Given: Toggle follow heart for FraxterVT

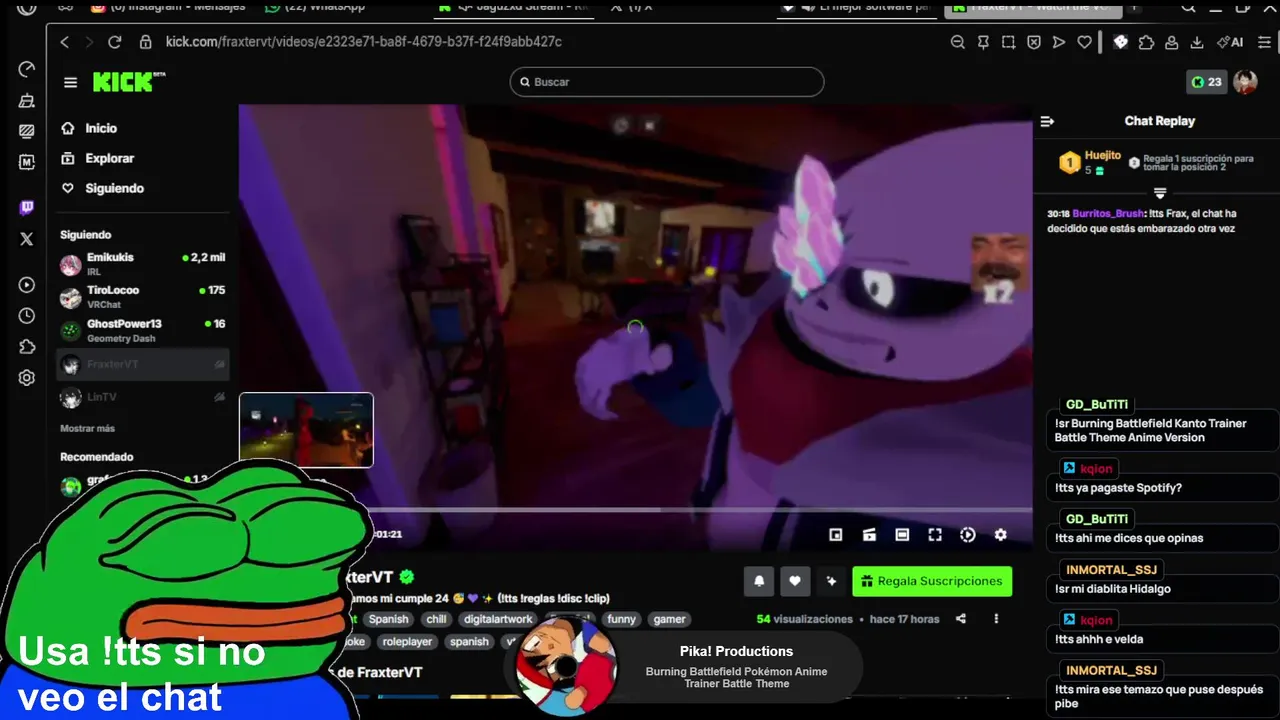Looking at the screenshot, I should coord(795,581).
